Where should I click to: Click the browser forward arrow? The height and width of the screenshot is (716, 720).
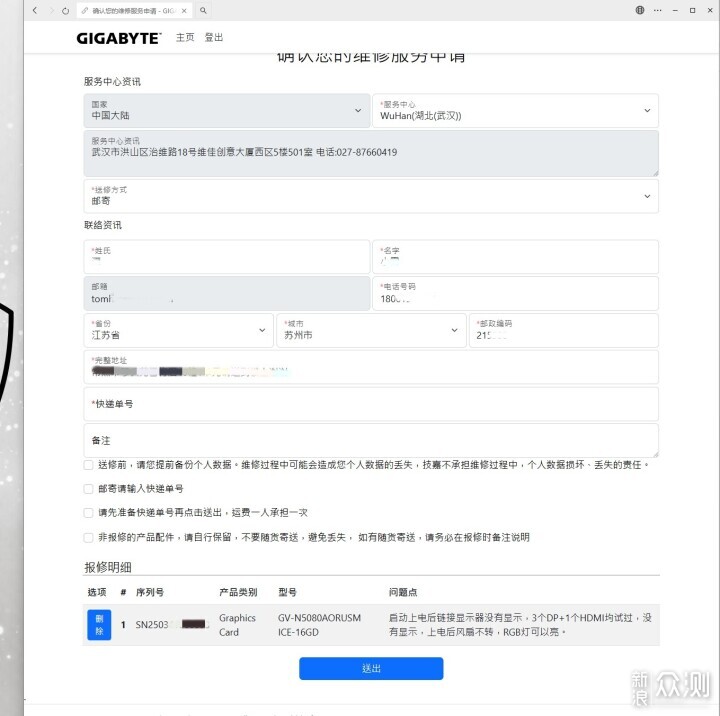(51, 10)
